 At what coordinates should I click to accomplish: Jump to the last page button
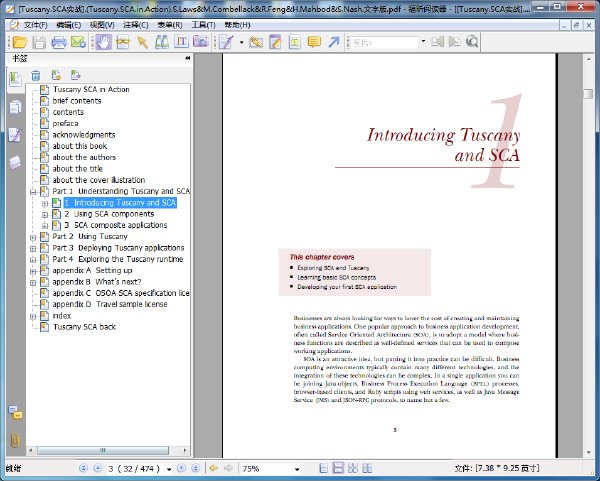click(196, 468)
